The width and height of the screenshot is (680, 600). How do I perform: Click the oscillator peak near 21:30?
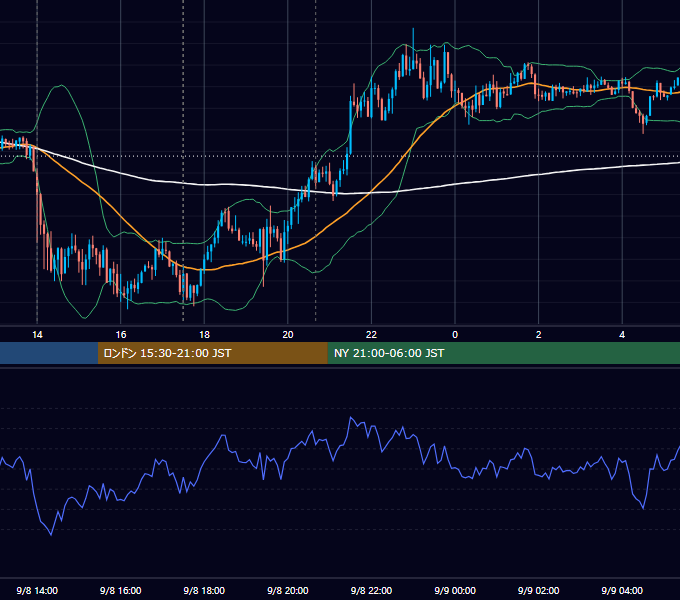click(351, 418)
